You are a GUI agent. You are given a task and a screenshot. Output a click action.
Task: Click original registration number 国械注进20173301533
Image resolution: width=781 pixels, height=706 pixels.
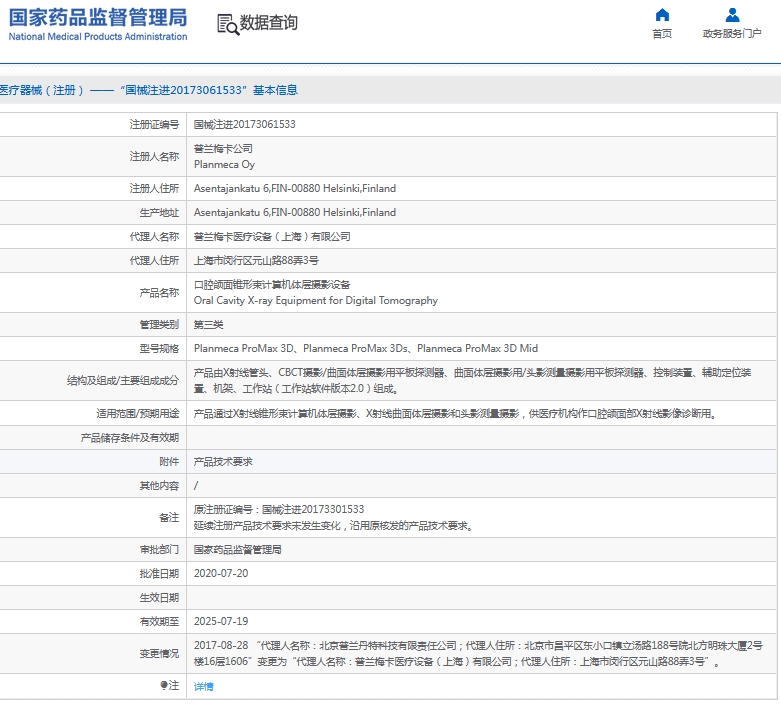click(313, 509)
